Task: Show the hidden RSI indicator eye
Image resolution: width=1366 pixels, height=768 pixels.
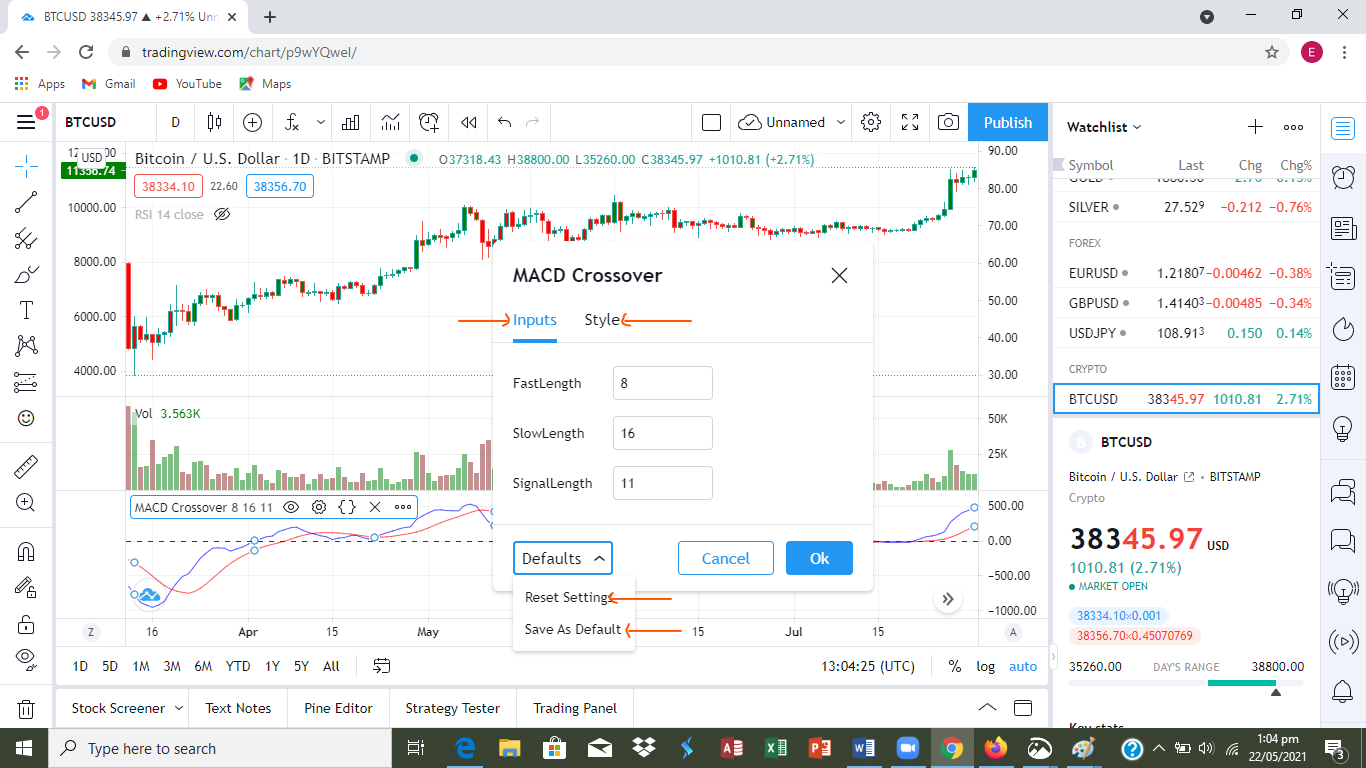Action: click(x=223, y=214)
